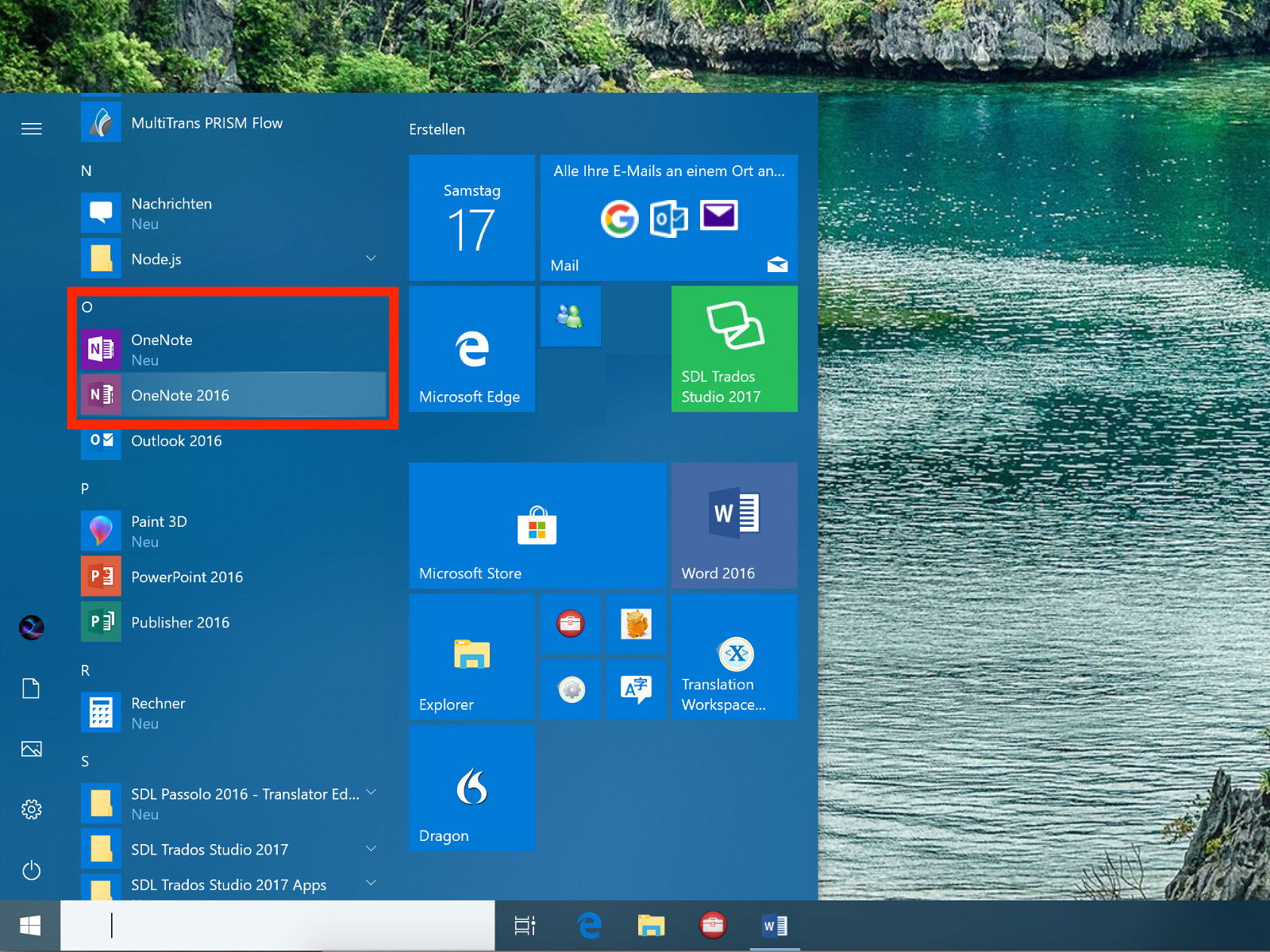Open the calendar tile showing Samstag 17
This screenshot has height=952, width=1270.
click(471, 217)
